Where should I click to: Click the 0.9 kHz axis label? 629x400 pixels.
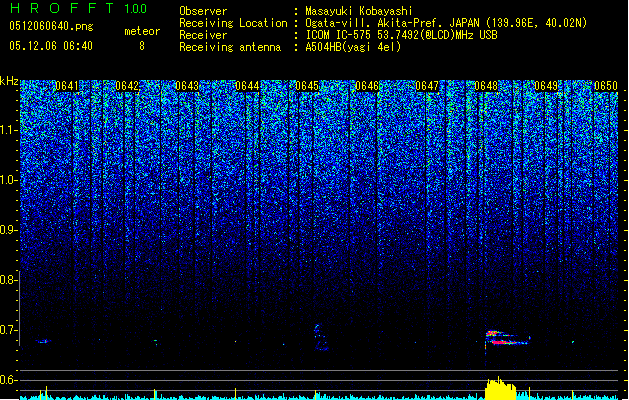tap(8, 230)
